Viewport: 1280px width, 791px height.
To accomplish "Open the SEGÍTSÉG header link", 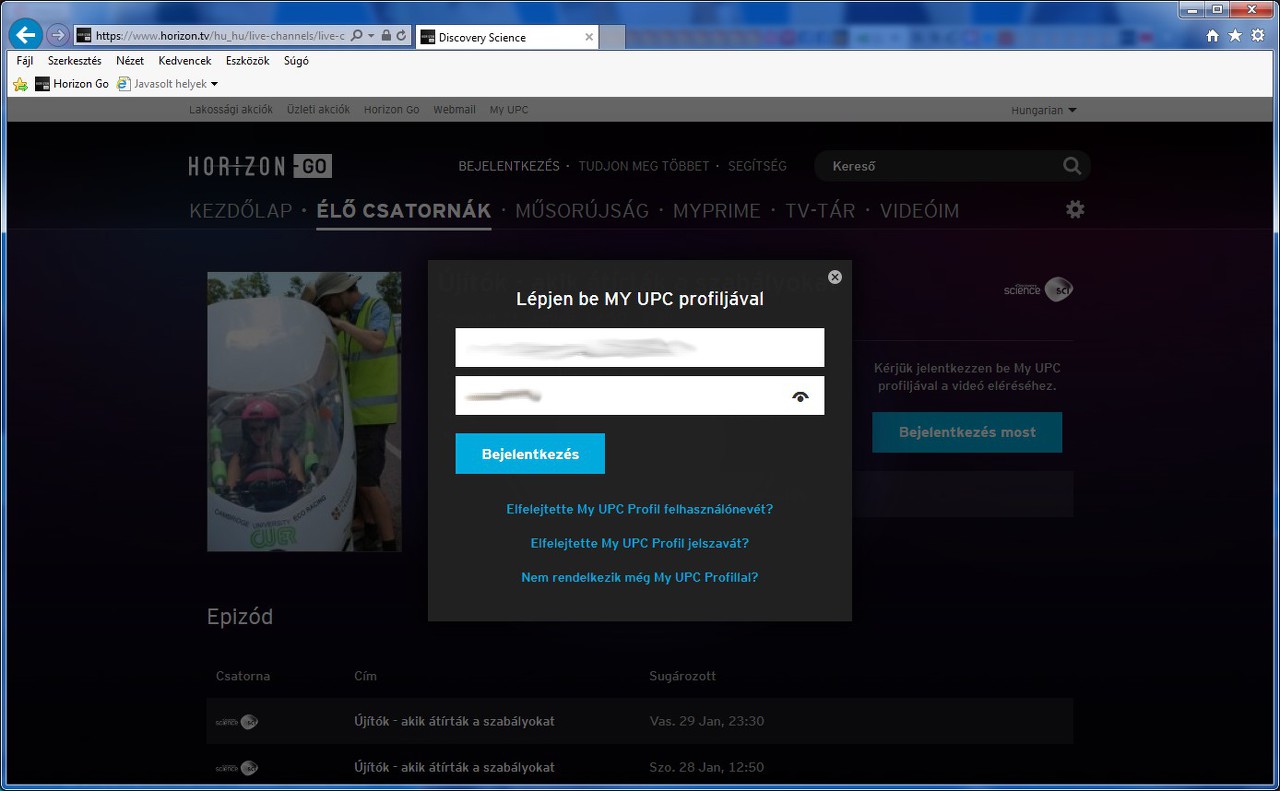I will [x=757, y=166].
